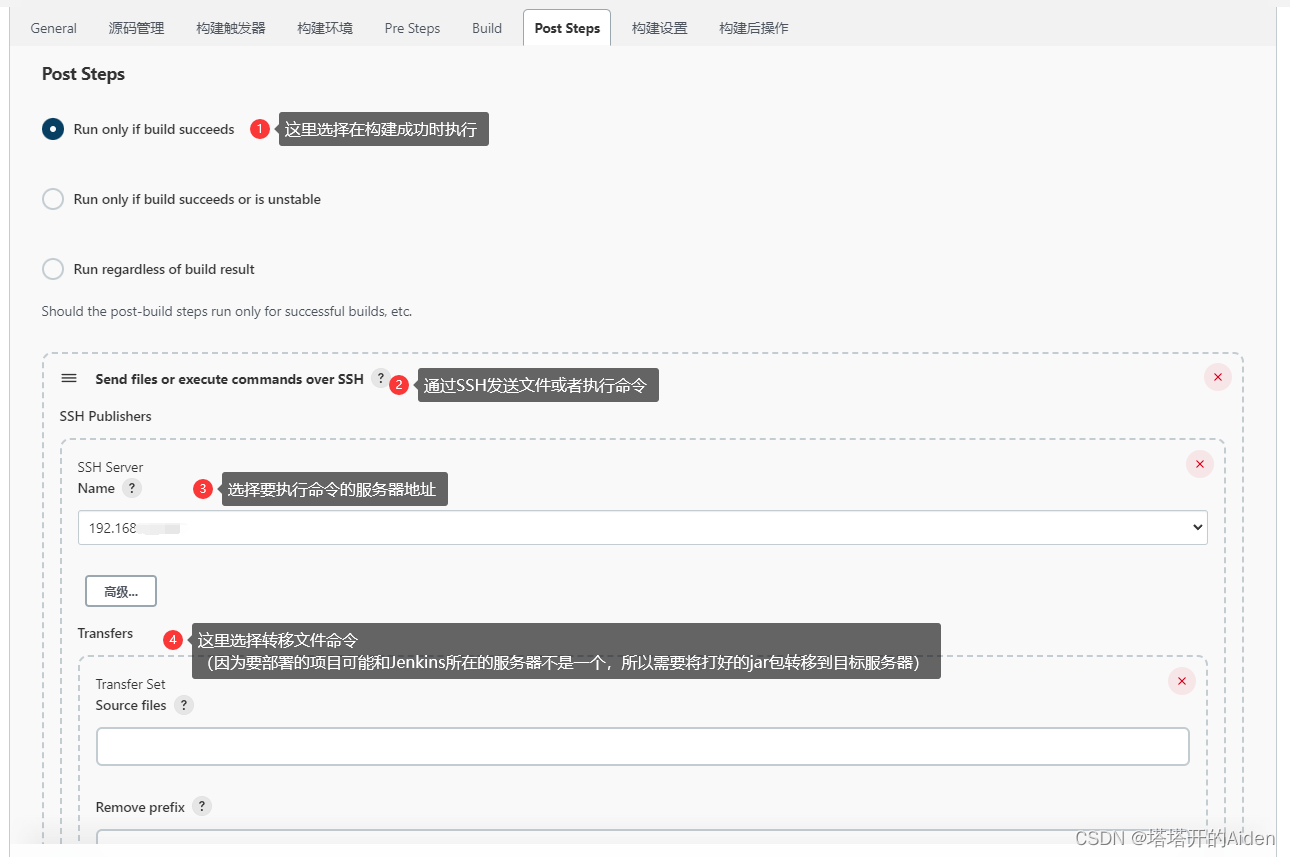1290x857 pixels.
Task: Click the Transfers label
Action: pos(105,633)
